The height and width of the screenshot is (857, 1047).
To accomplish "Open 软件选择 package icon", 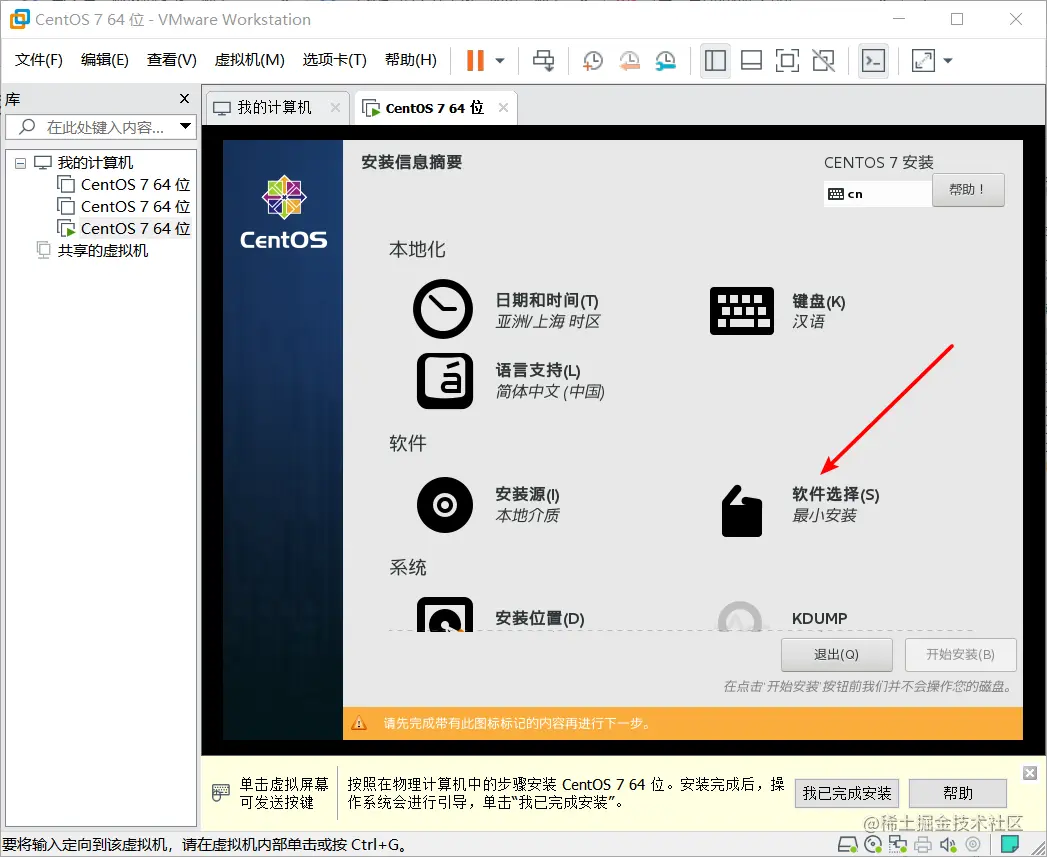I will (742, 511).
